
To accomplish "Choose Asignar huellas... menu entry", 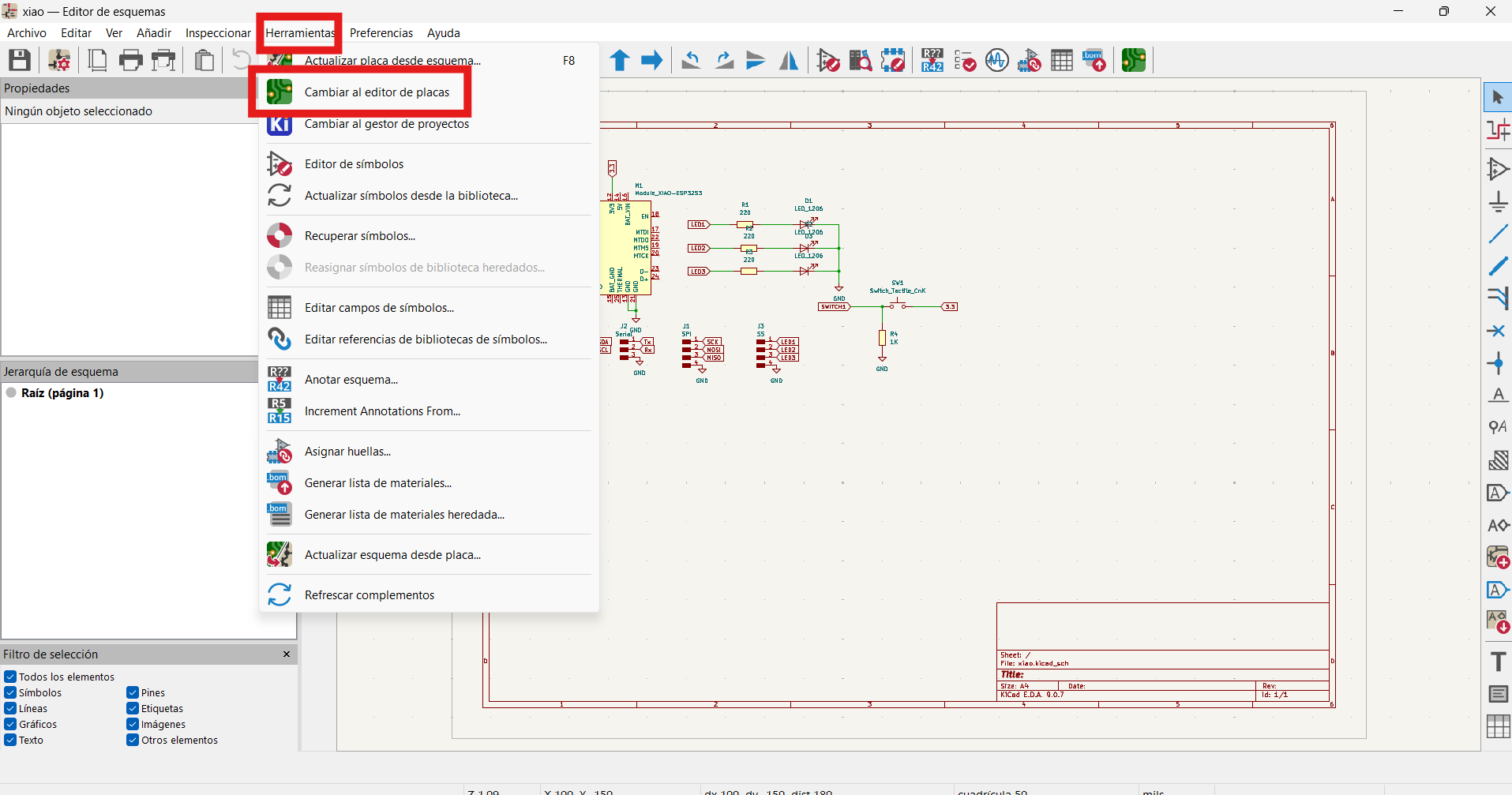I will pos(430,452).
